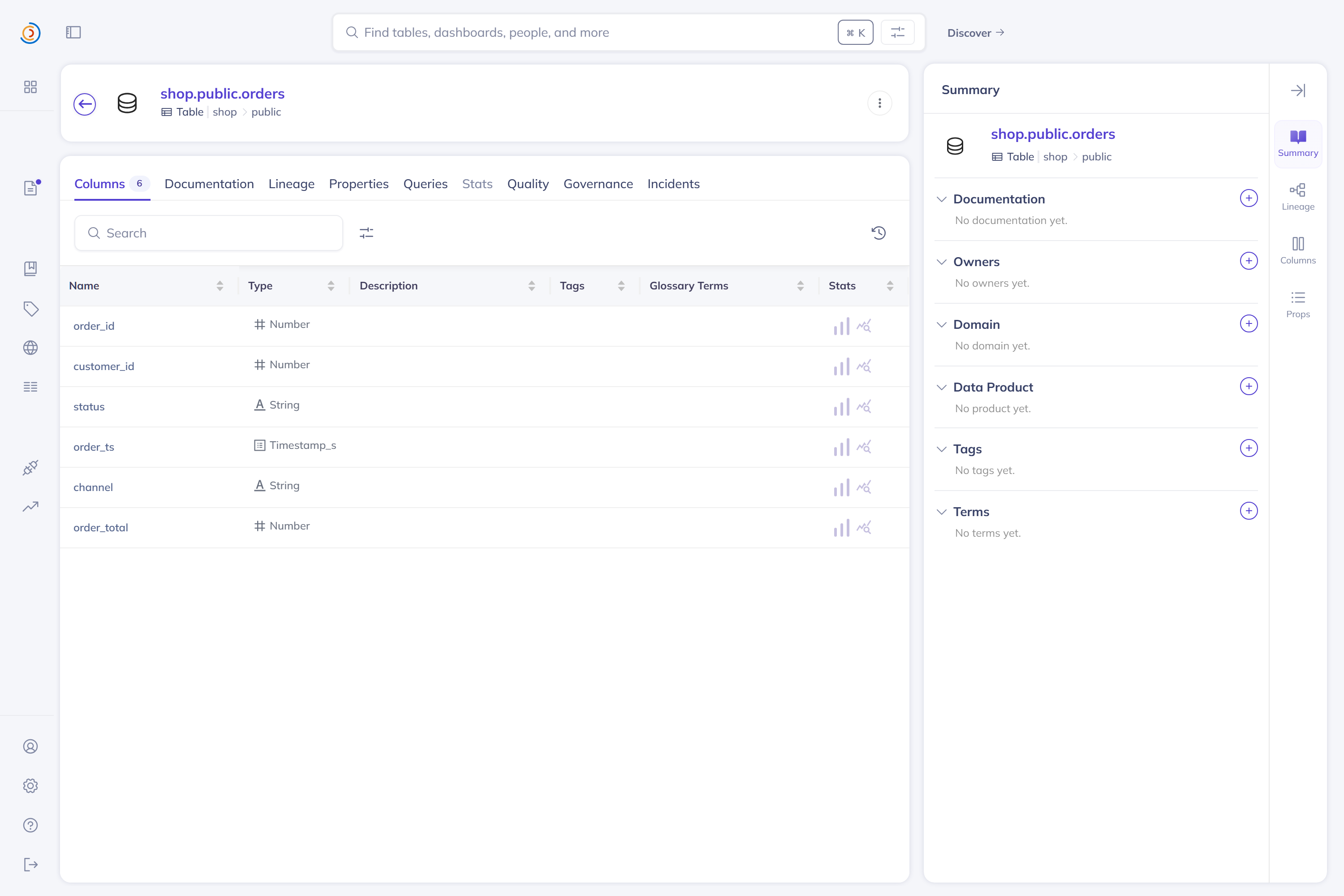The width and height of the screenshot is (1344, 896).
Task: View bar chart stats for order_id
Action: [841, 326]
